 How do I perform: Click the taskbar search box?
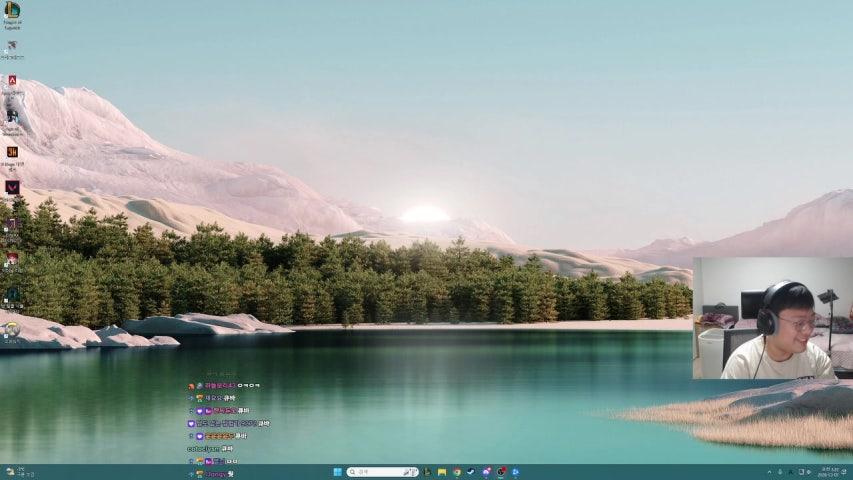coord(383,472)
